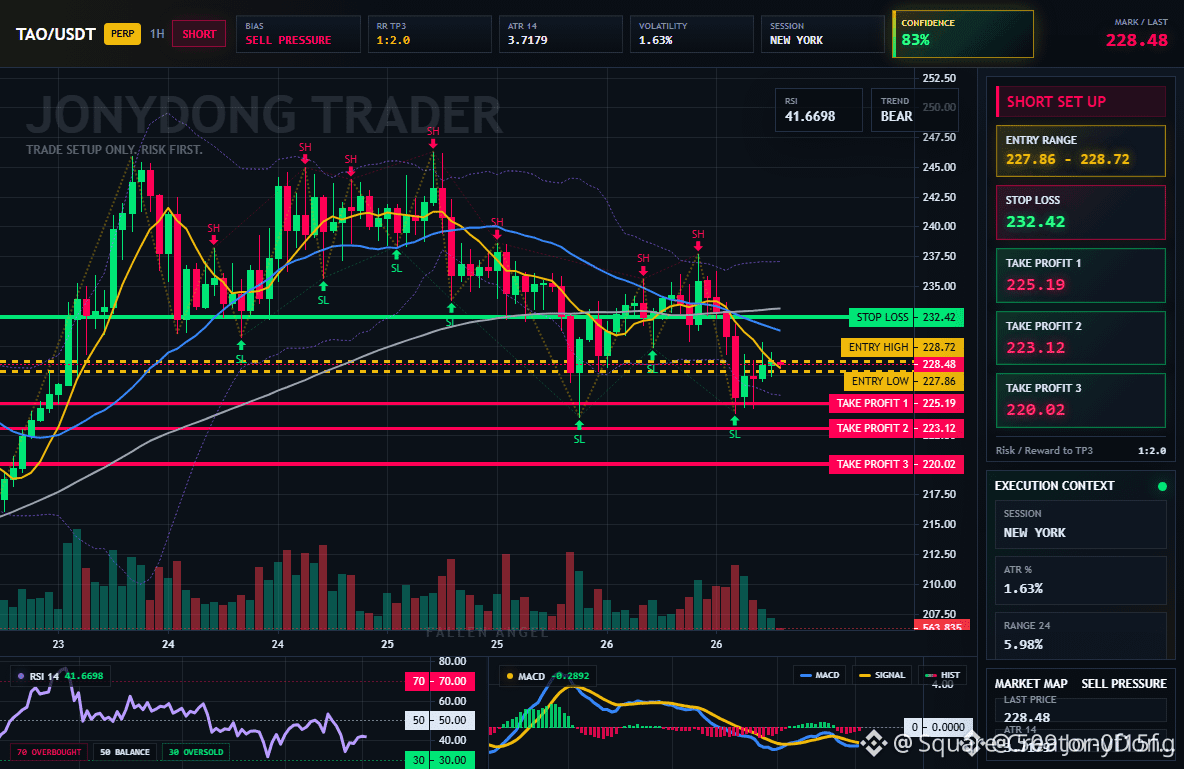Select the 50 BALANCE legend tag
The image size is (1184, 769).
tap(125, 752)
